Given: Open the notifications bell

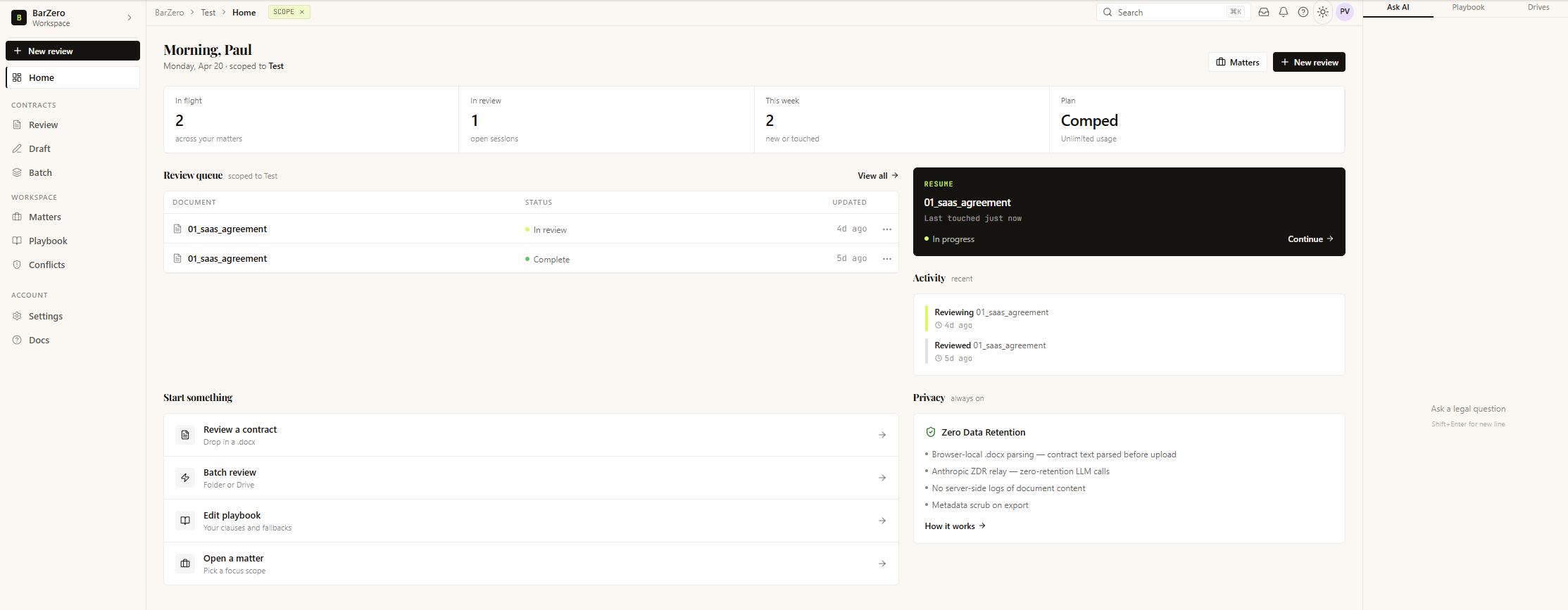Looking at the screenshot, I should pos(1284,12).
